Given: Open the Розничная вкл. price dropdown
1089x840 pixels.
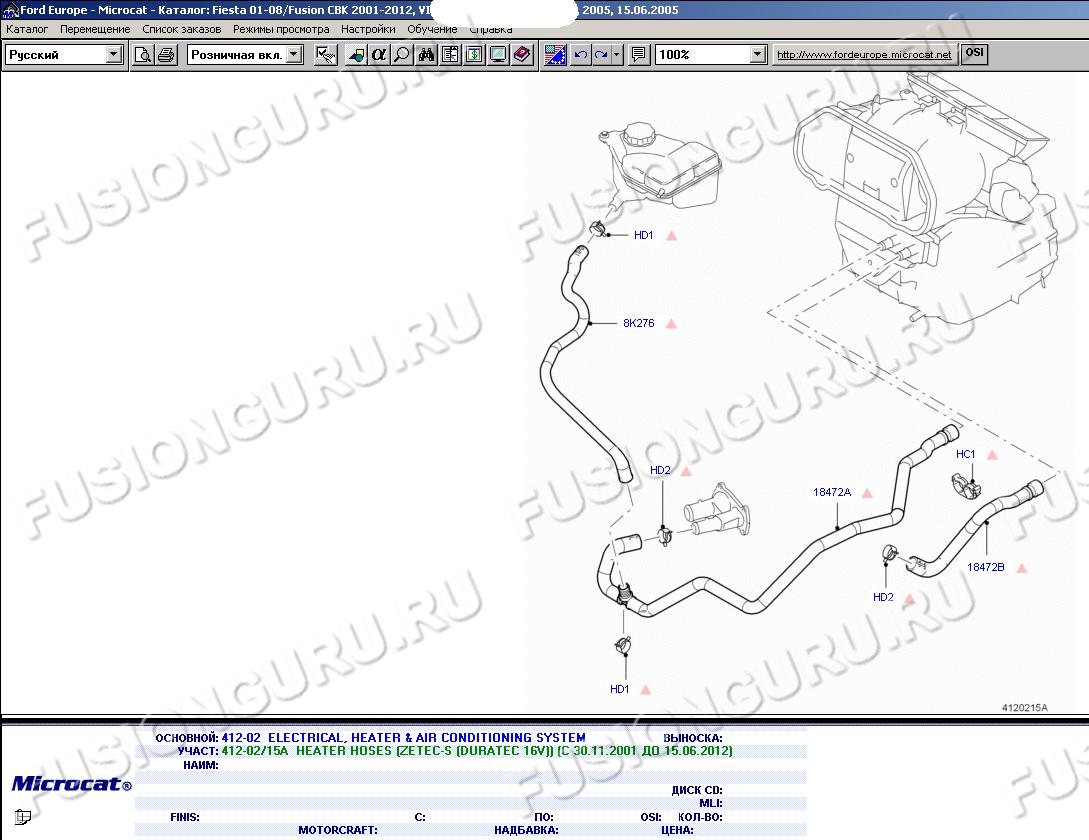Looking at the screenshot, I should coord(294,54).
